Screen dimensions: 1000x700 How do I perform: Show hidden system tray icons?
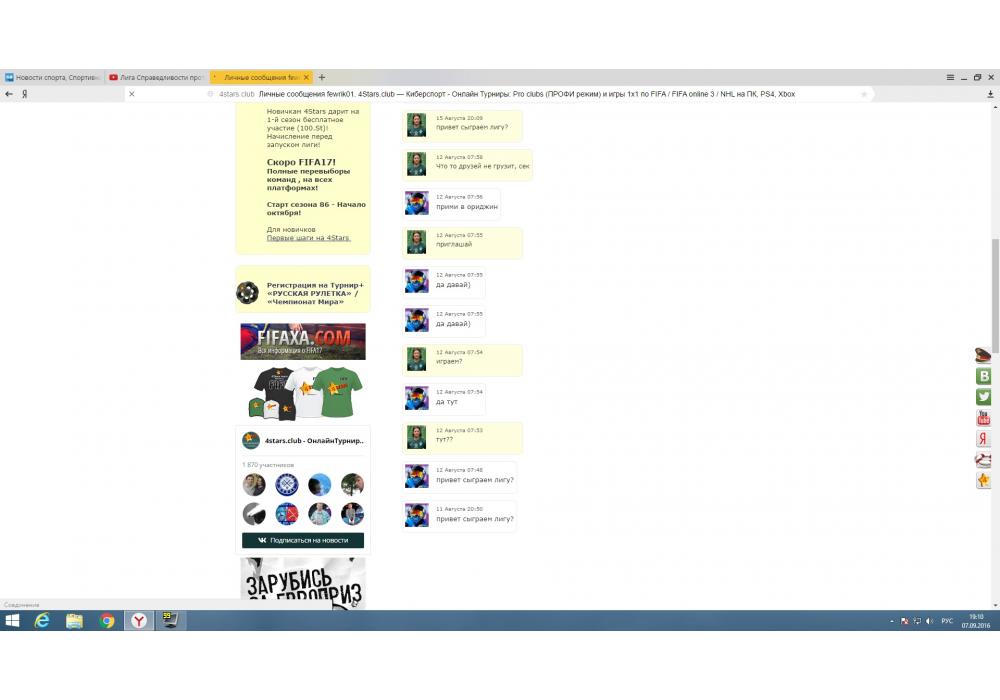(892, 621)
